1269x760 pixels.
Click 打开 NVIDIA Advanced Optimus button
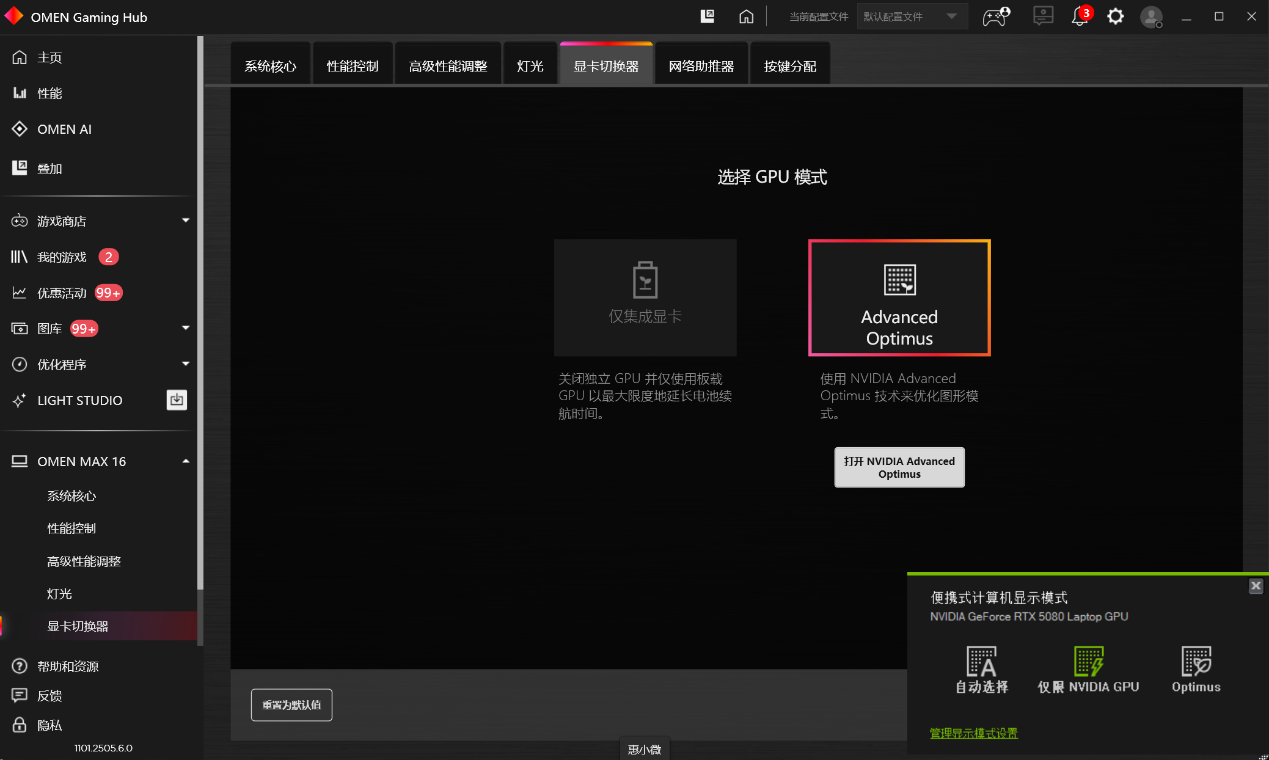[899, 467]
